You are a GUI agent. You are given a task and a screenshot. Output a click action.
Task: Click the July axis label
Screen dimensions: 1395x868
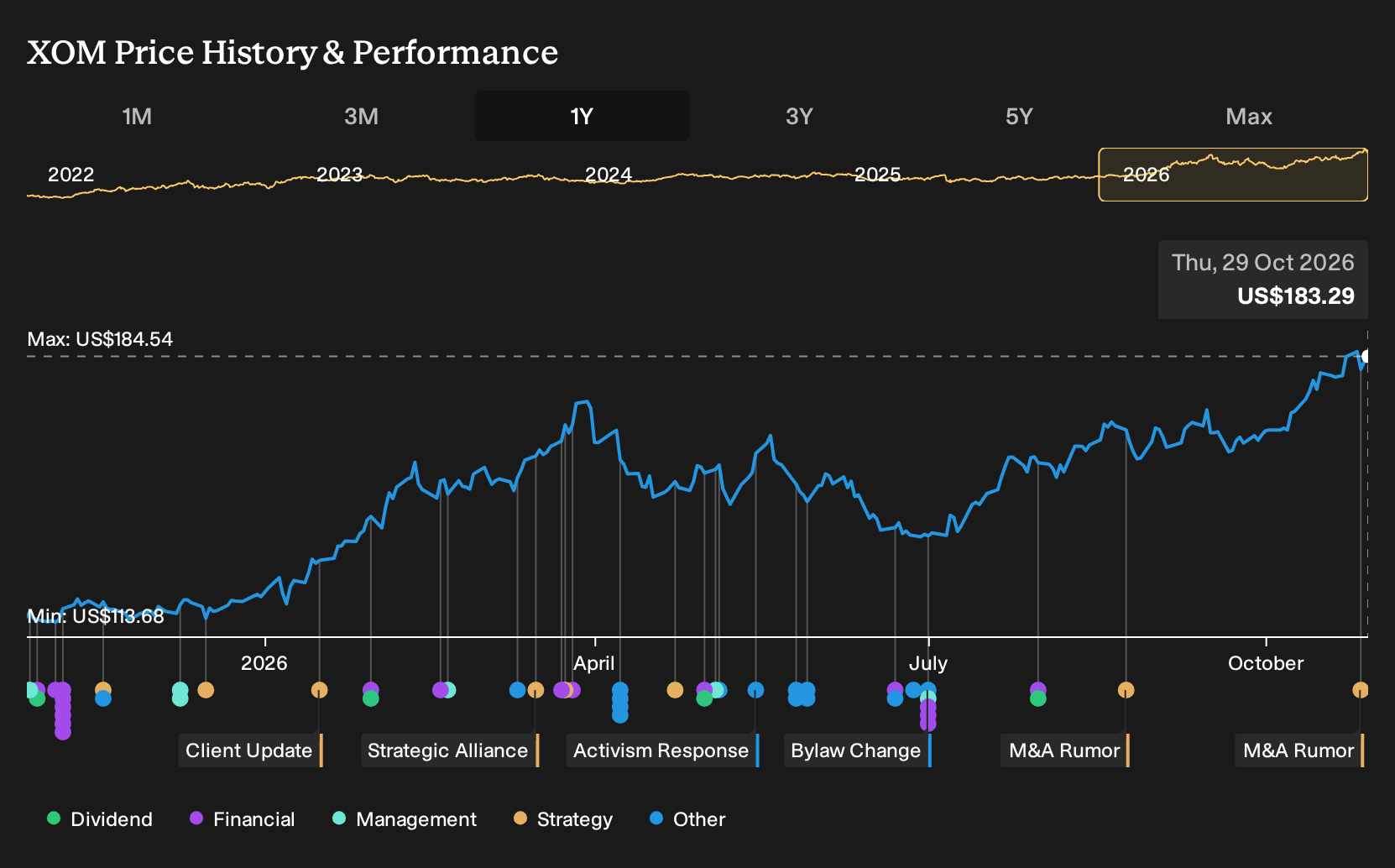pyautogui.click(x=928, y=663)
